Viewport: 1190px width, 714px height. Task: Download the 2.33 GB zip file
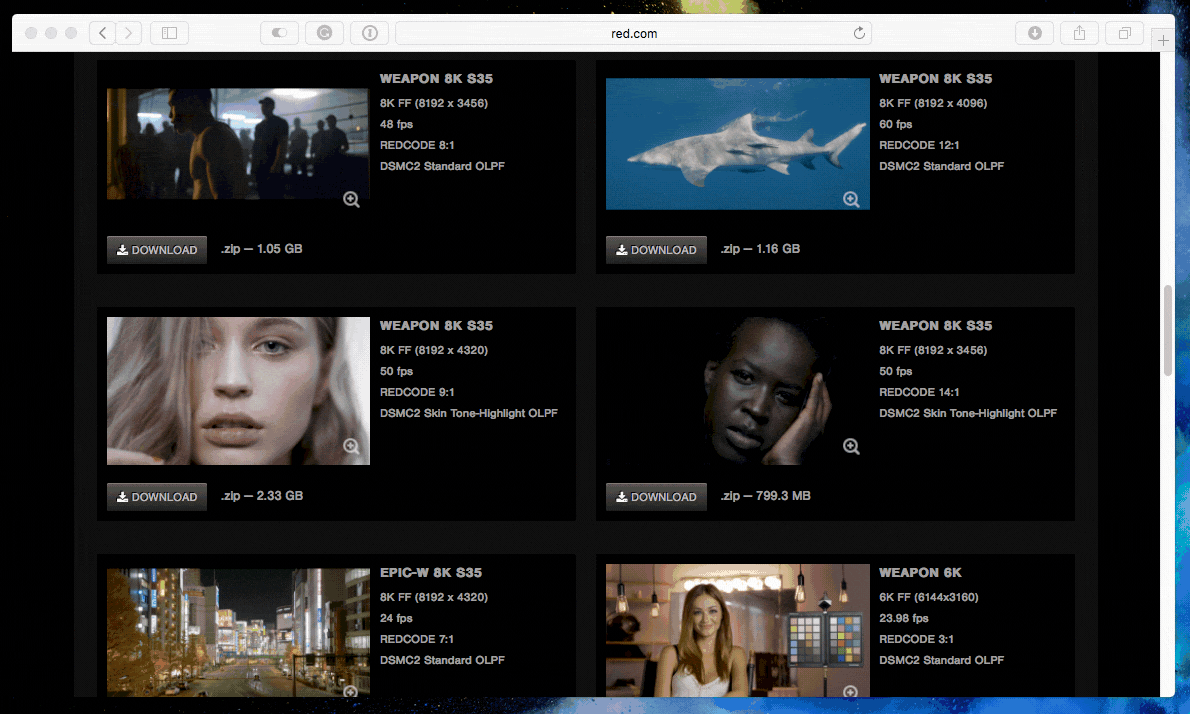pyautogui.click(x=157, y=497)
